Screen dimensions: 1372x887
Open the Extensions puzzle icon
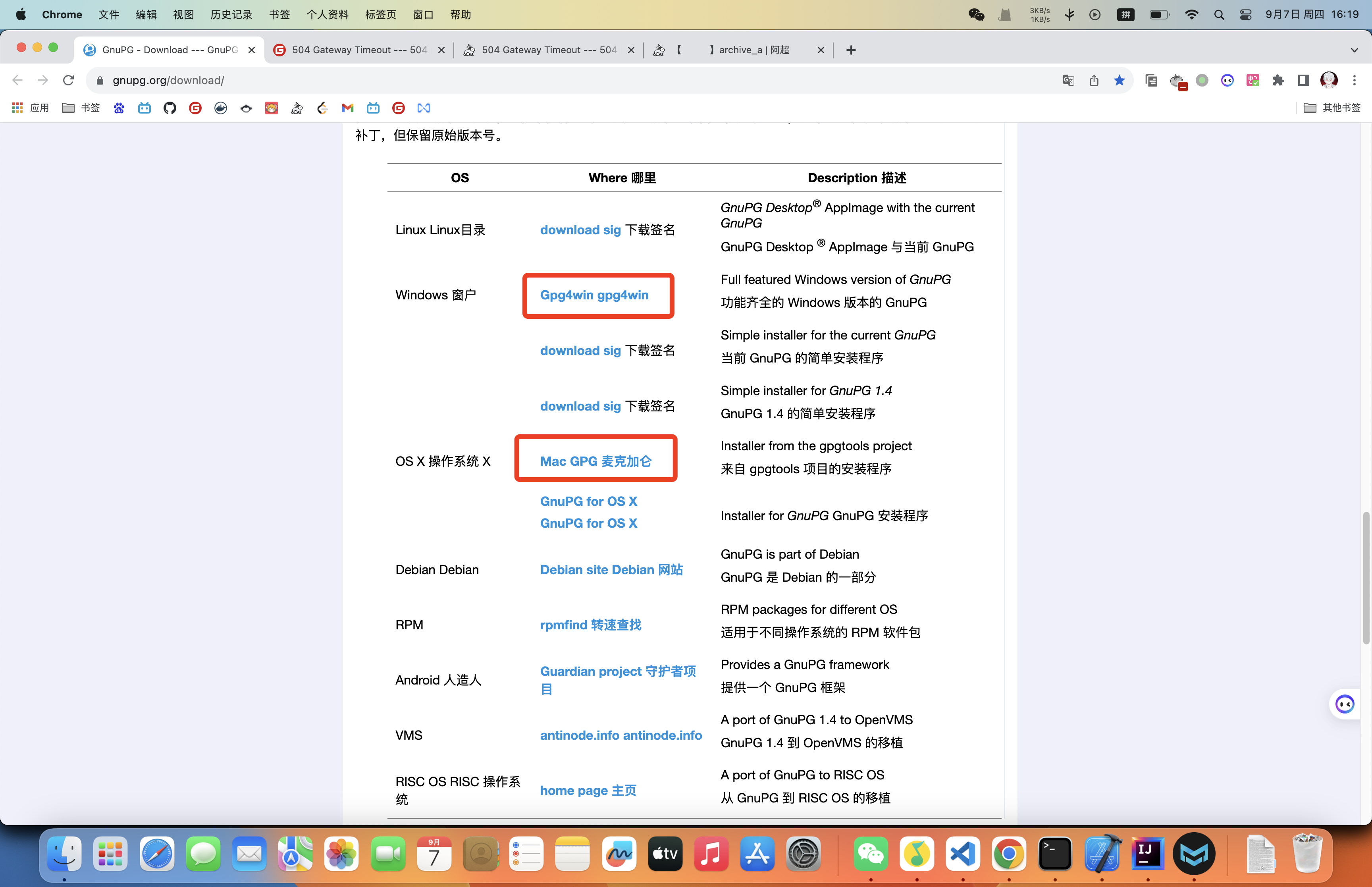pyautogui.click(x=1278, y=80)
